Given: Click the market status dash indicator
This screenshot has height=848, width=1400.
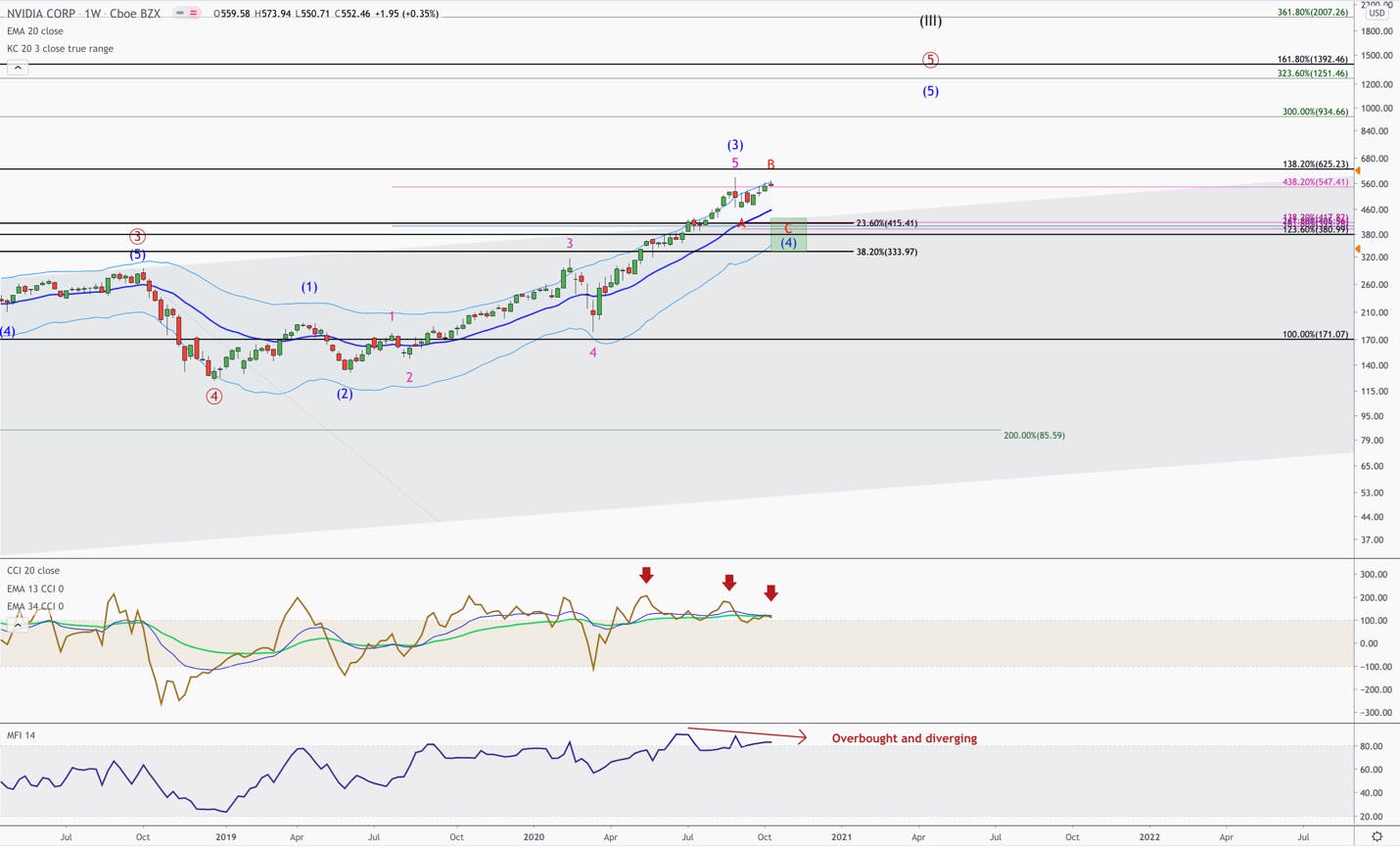Looking at the screenshot, I should coord(180,14).
